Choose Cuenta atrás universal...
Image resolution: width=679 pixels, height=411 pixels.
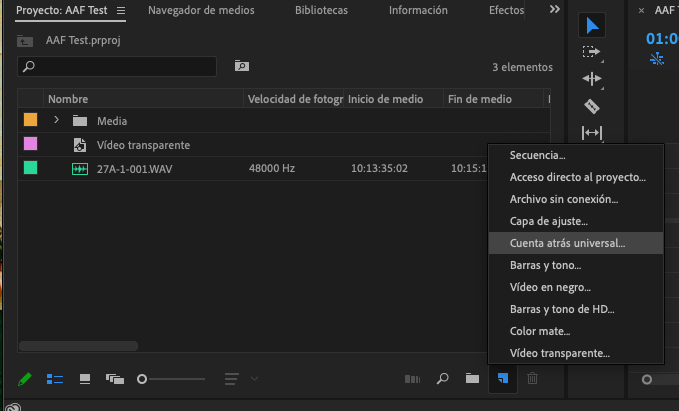576,243
